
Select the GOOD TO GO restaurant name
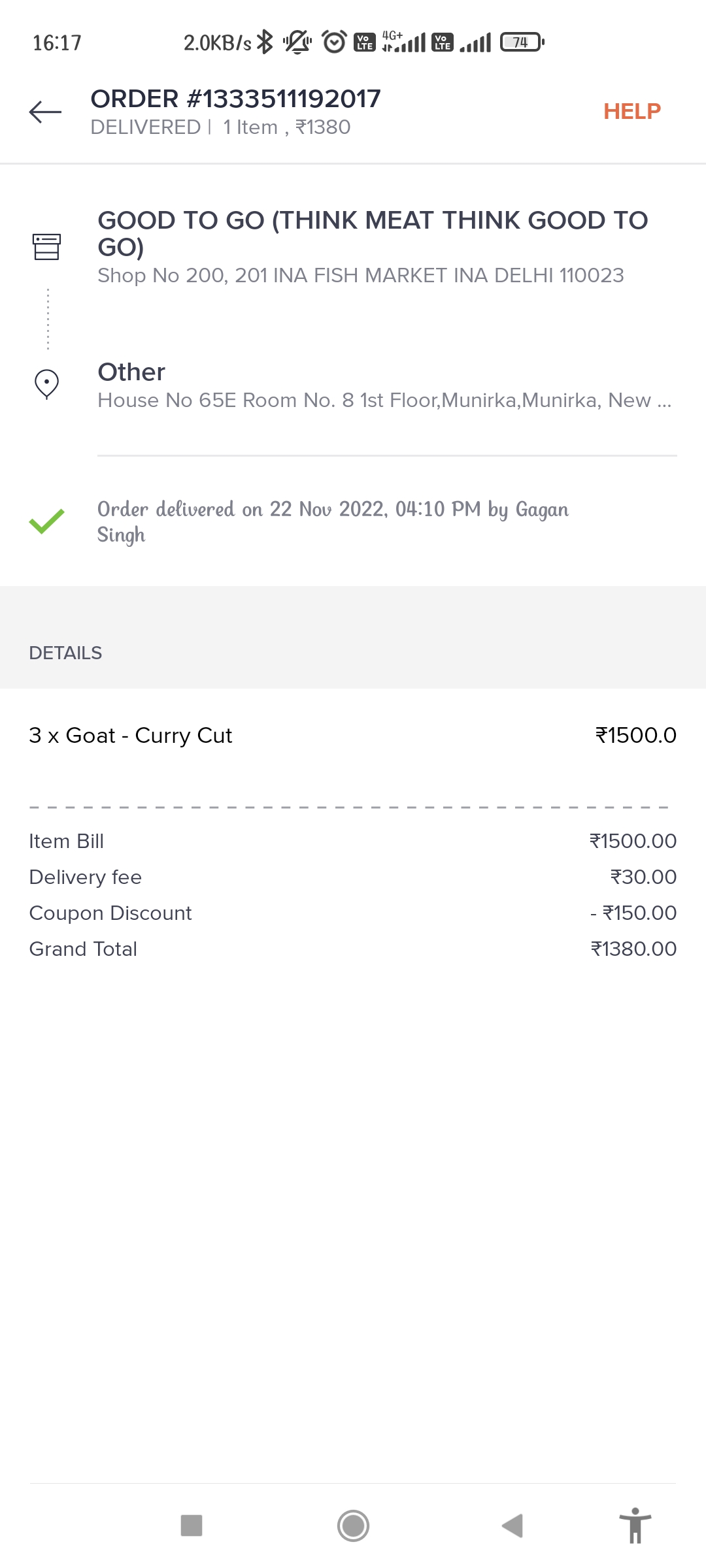point(373,233)
